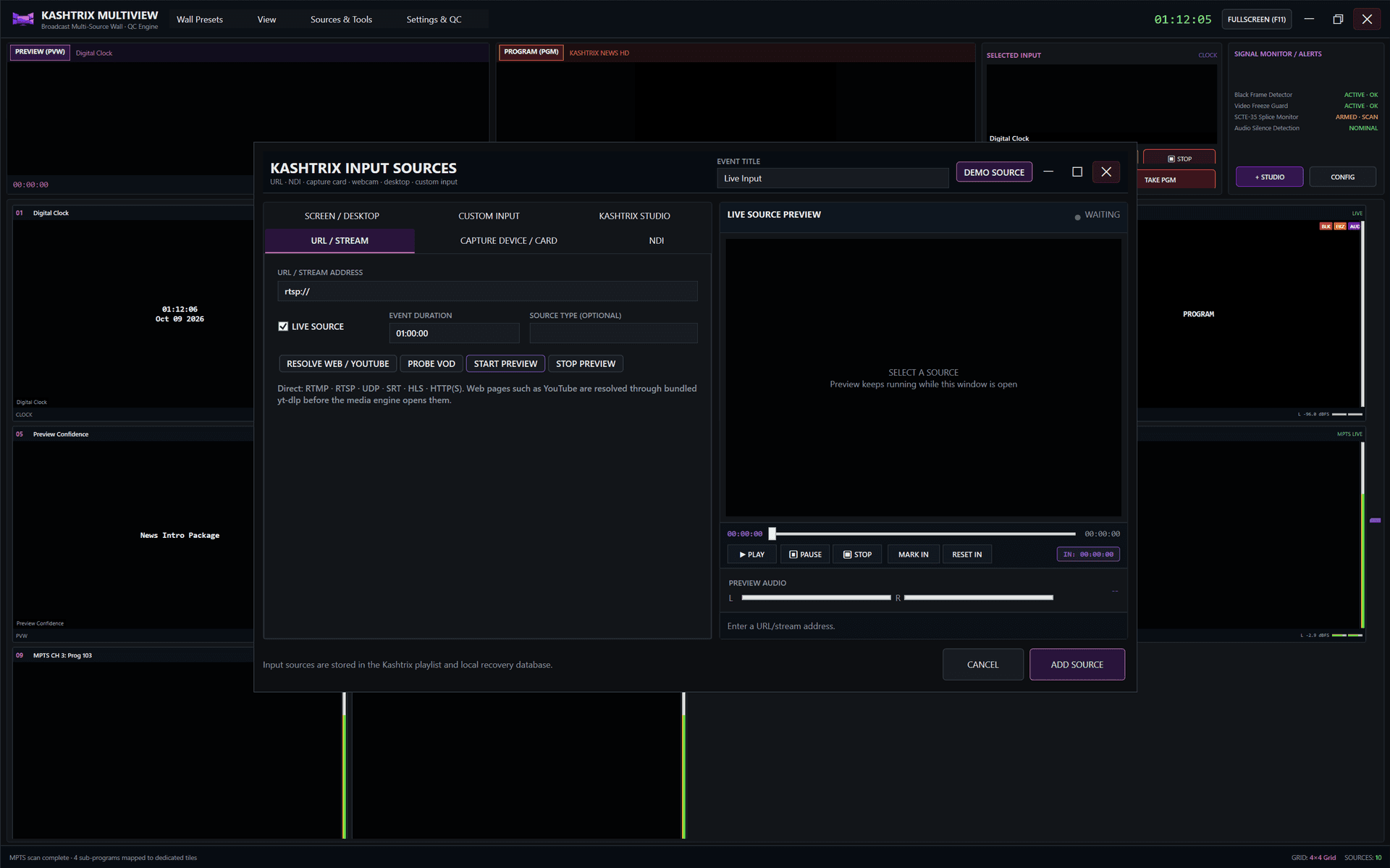The image size is (1390, 868).
Task: Click the Event Duration field
Action: [x=454, y=333]
